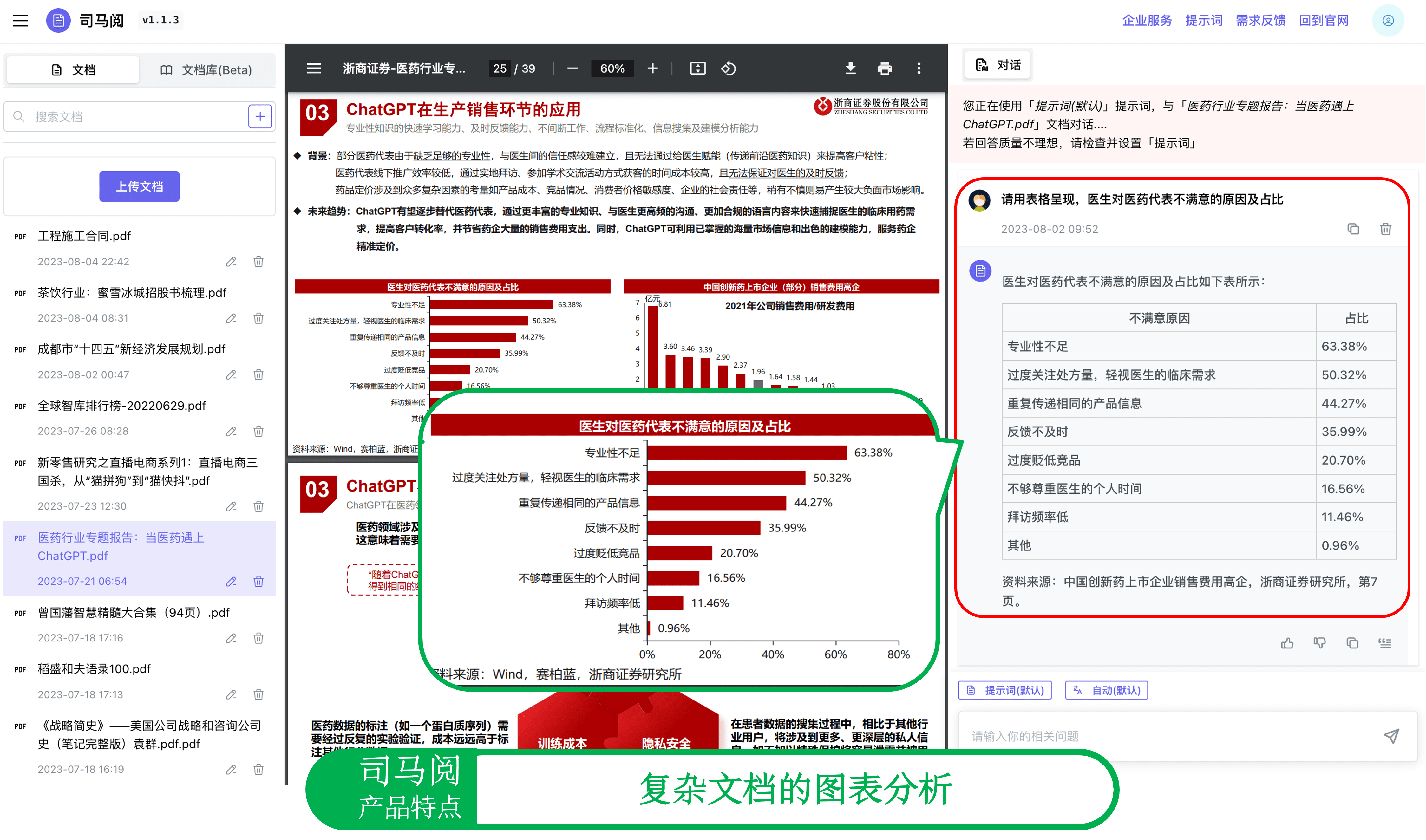Zoom out the PDF with minus
The width and height of the screenshot is (1426, 840).
click(x=572, y=68)
